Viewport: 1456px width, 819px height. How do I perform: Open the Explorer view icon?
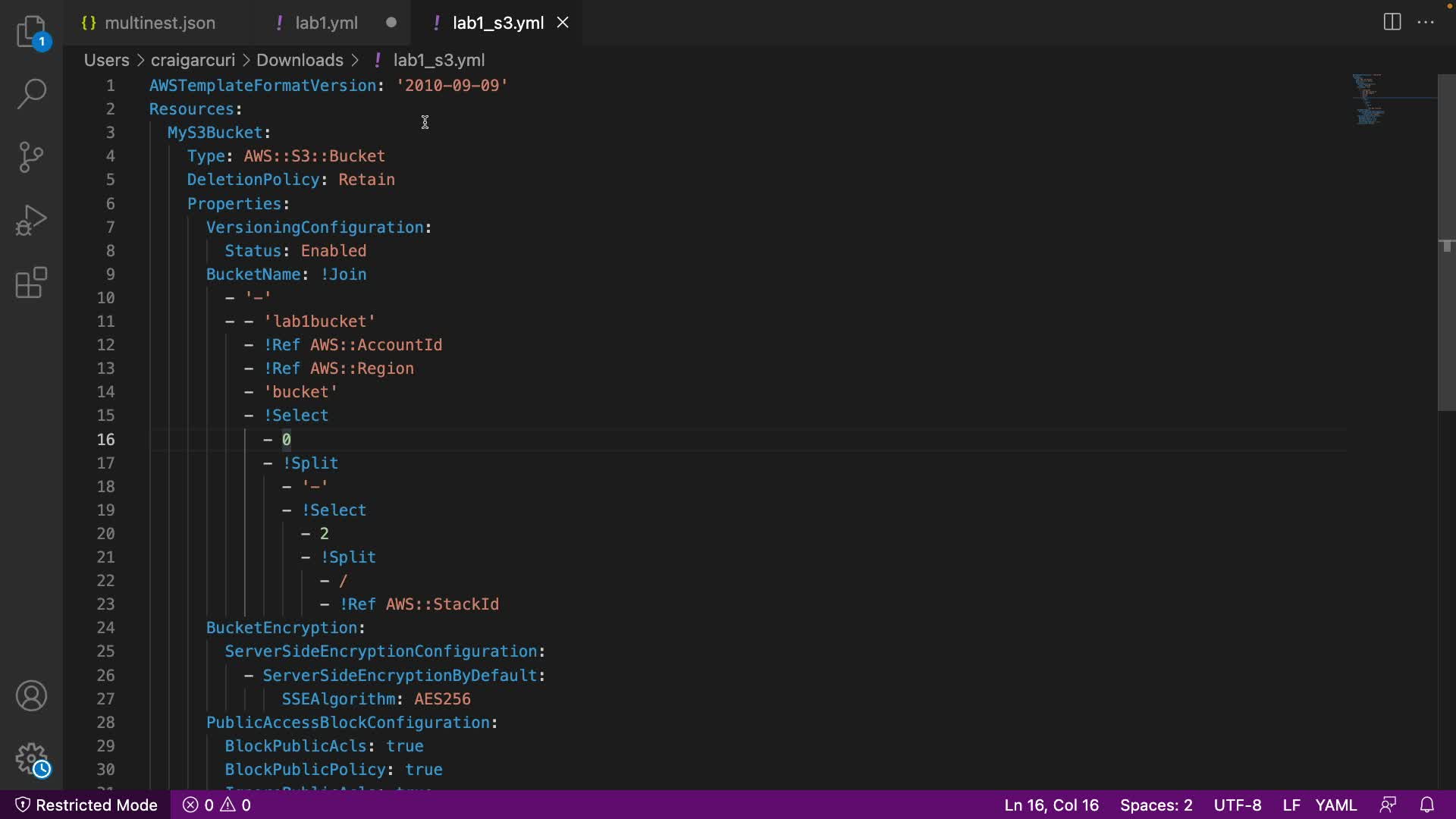[x=31, y=32]
